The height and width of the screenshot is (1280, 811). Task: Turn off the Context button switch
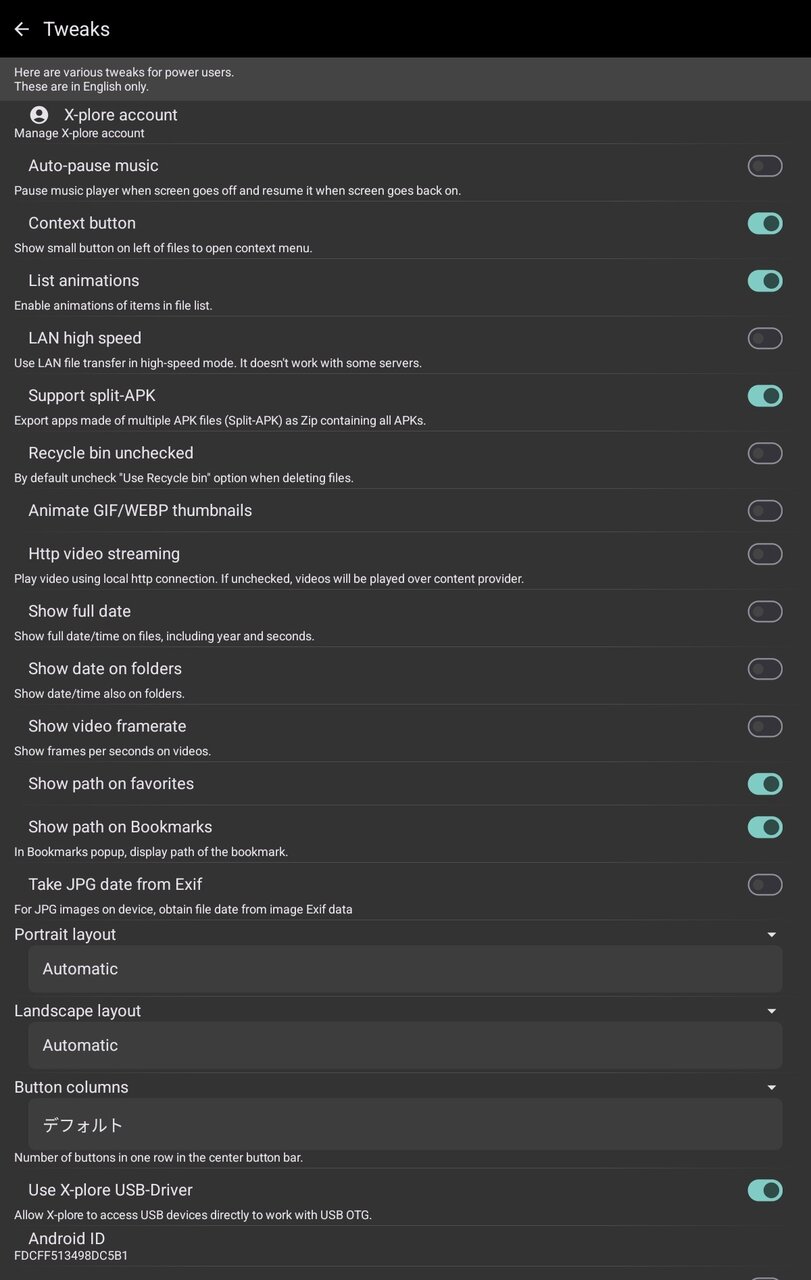tap(764, 223)
